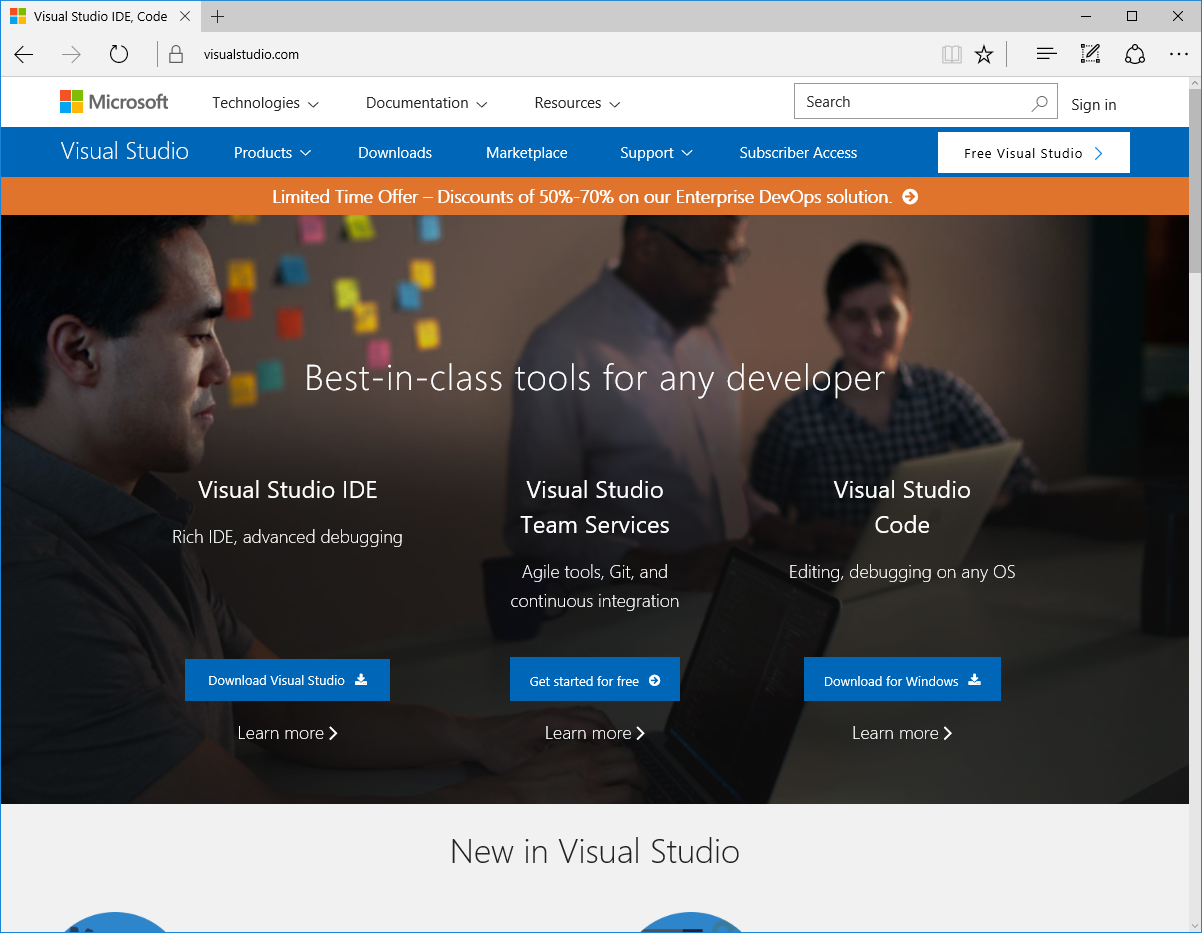Expand the Support dropdown menu
Screen dimensions: 1202x933
click(x=656, y=153)
